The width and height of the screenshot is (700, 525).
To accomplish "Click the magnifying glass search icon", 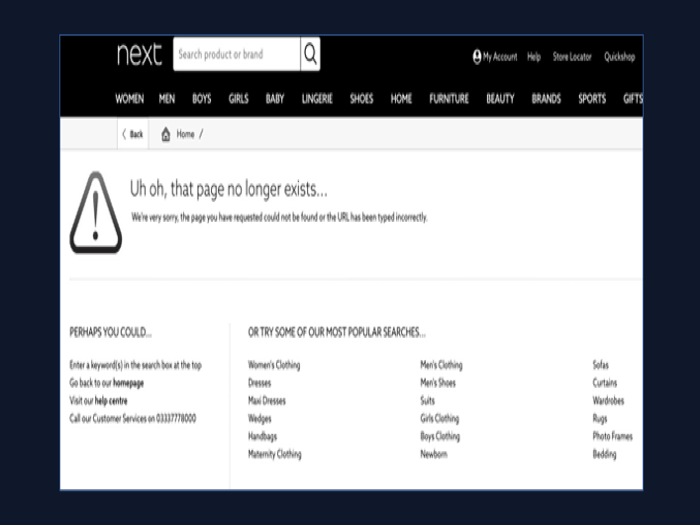I will coord(310,55).
